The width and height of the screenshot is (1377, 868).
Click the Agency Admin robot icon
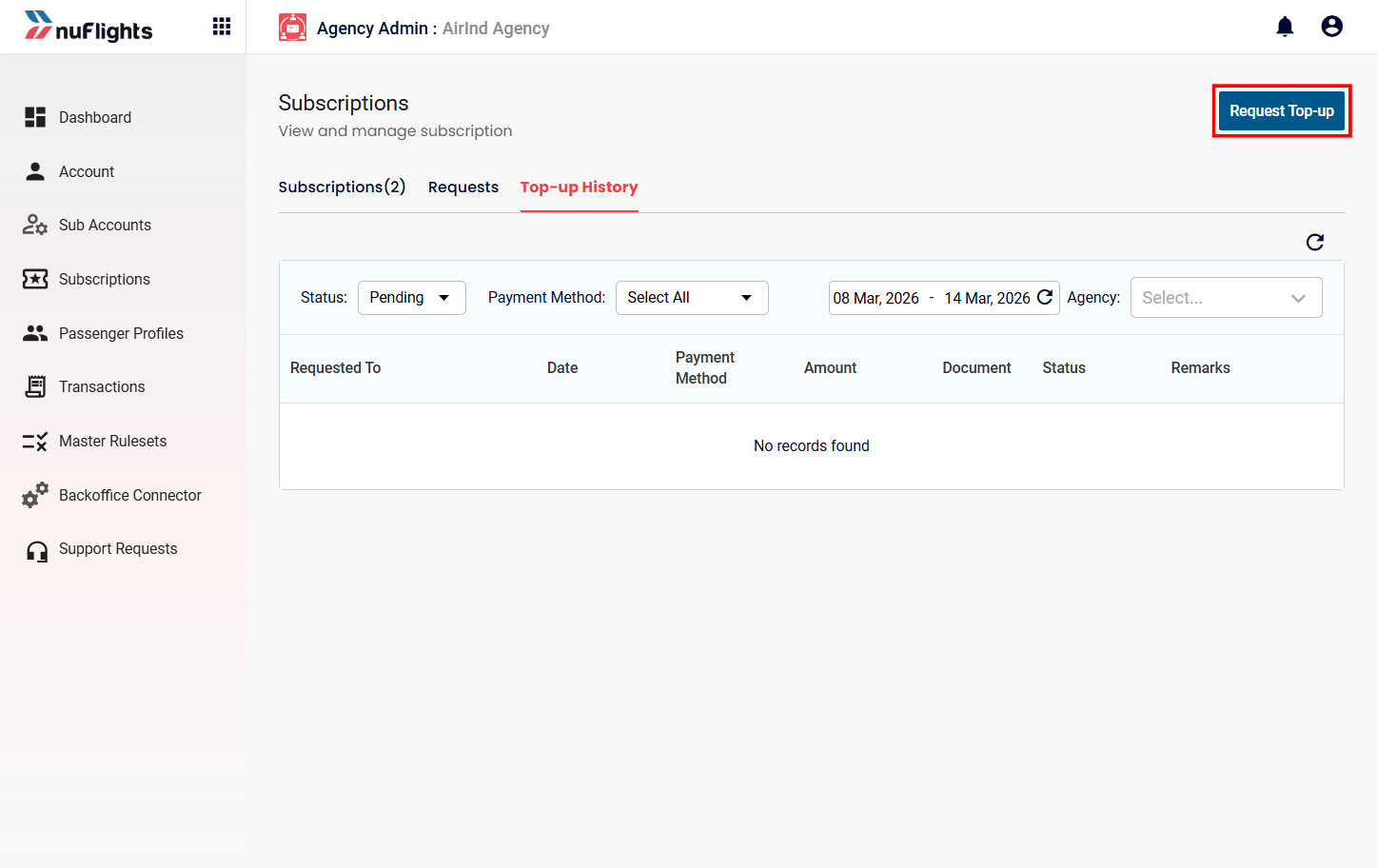point(292,28)
